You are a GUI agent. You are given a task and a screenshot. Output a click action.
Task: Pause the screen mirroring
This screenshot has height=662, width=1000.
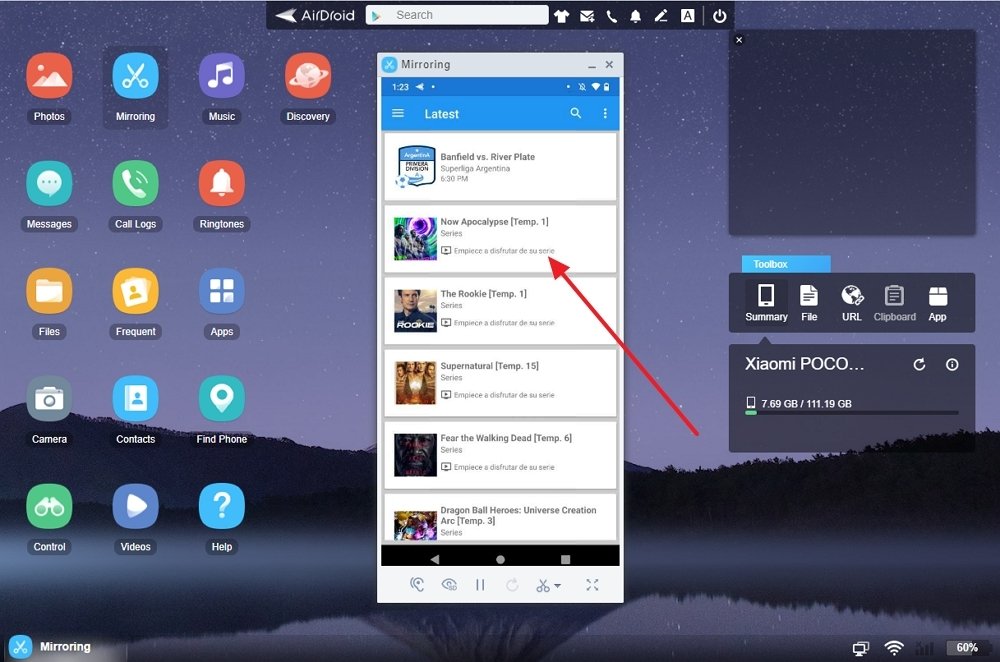pos(480,585)
